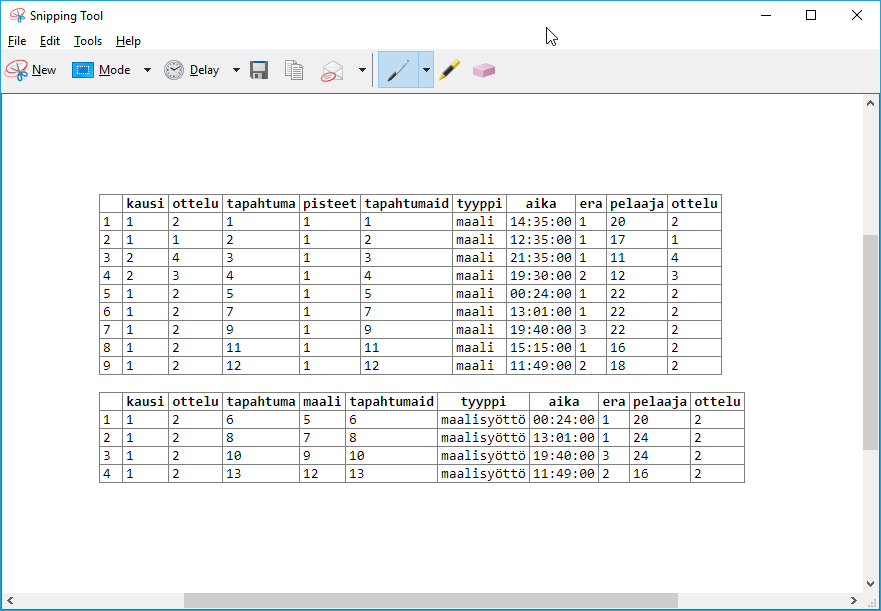Open the Send Snip dropdown arrow

coord(362,70)
